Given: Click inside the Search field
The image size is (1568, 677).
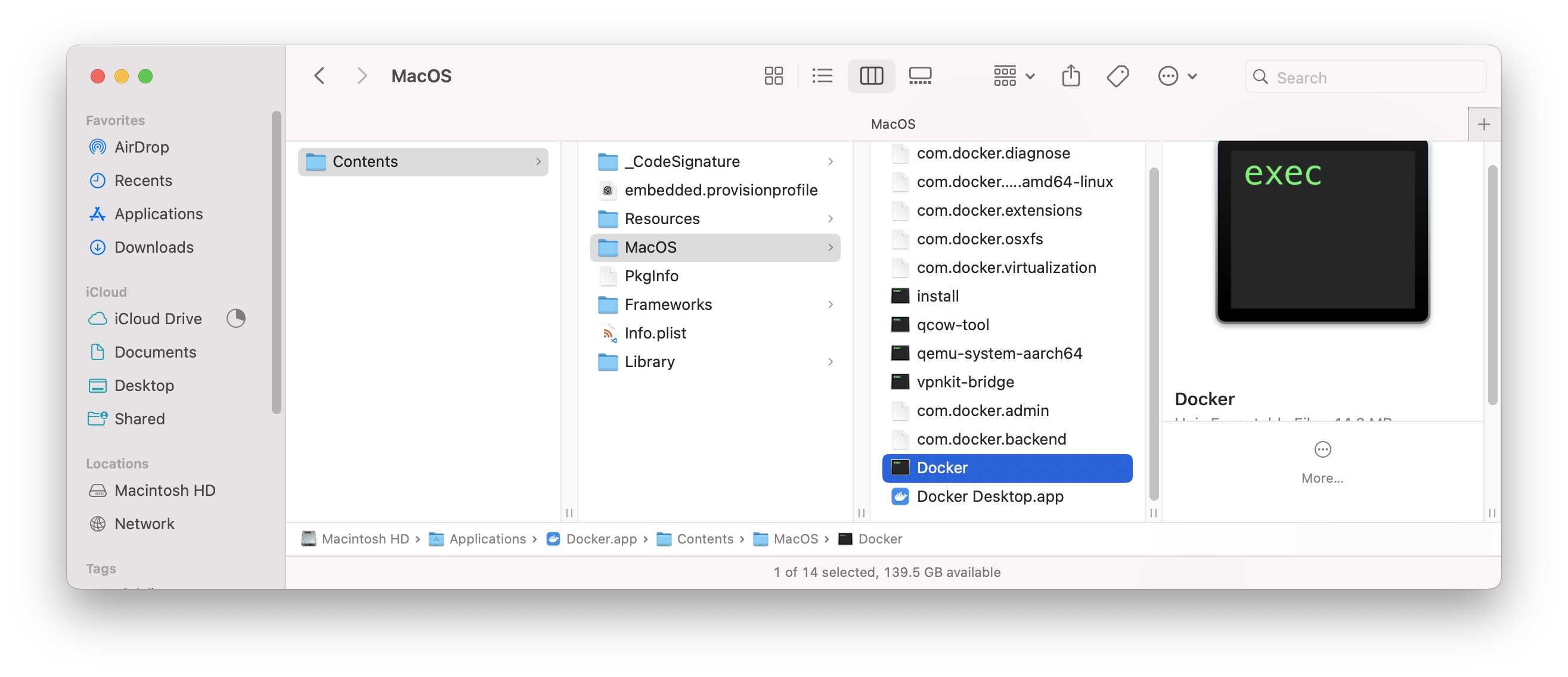Looking at the screenshot, I should [1366, 77].
